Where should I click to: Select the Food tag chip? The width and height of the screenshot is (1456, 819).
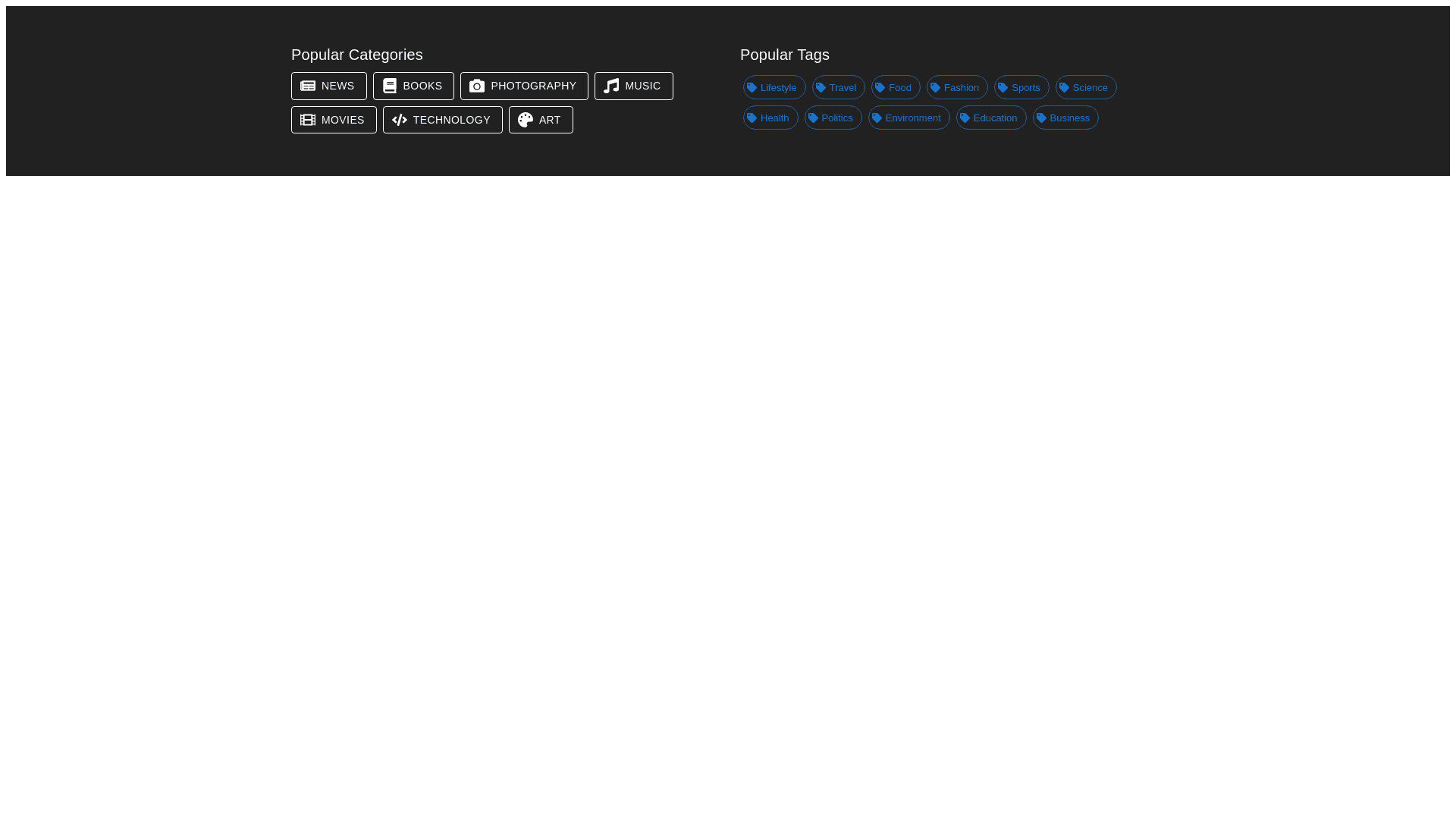(x=896, y=88)
